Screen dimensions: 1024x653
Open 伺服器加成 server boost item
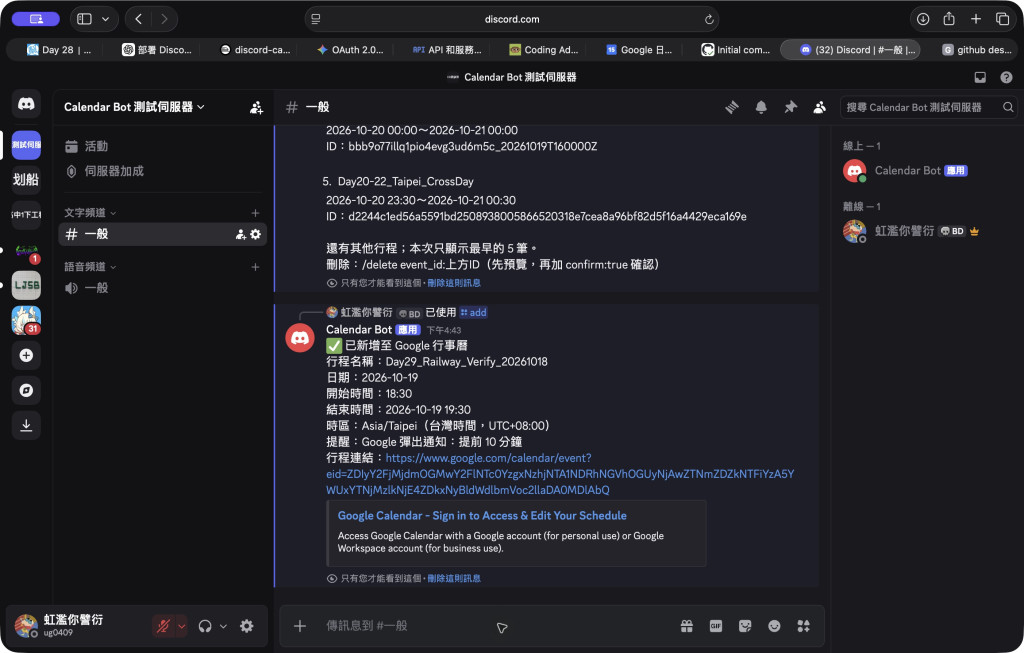[163, 171]
